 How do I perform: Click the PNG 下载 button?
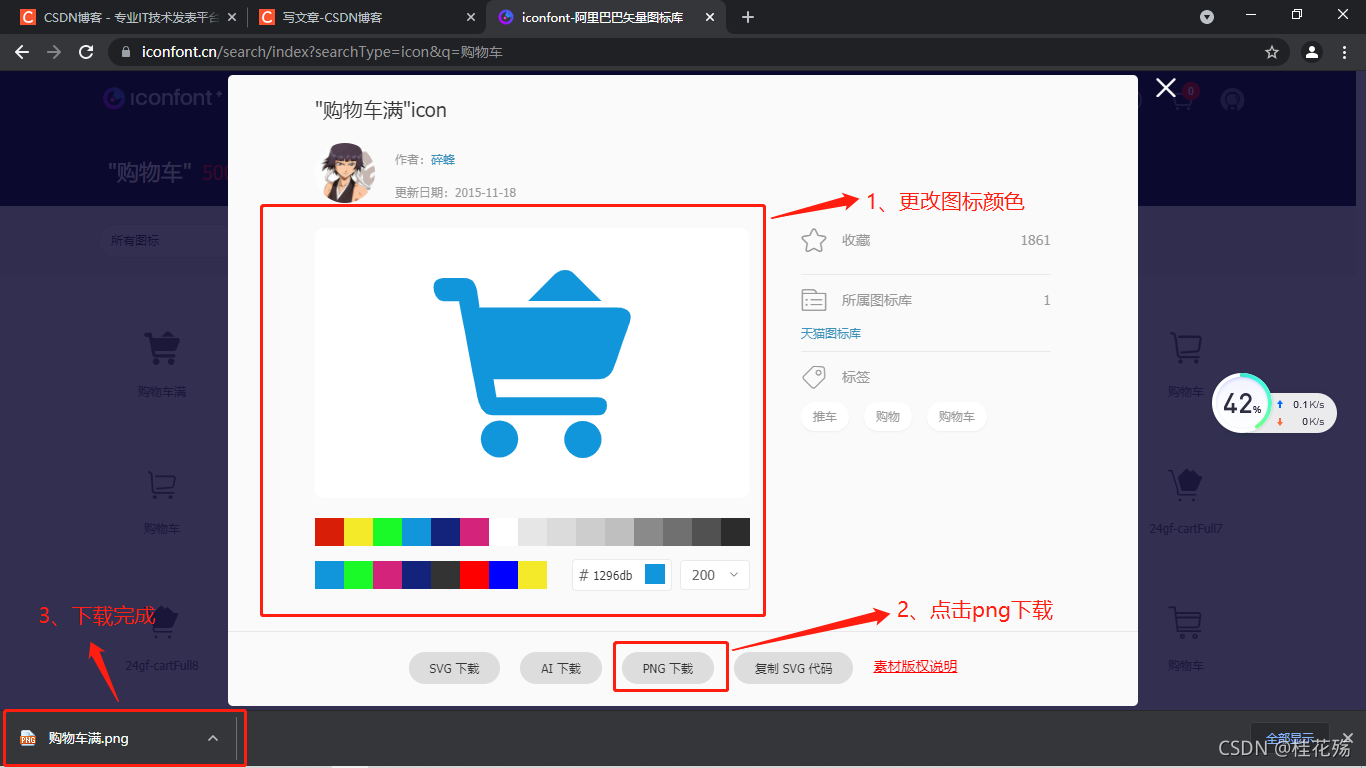click(668, 668)
